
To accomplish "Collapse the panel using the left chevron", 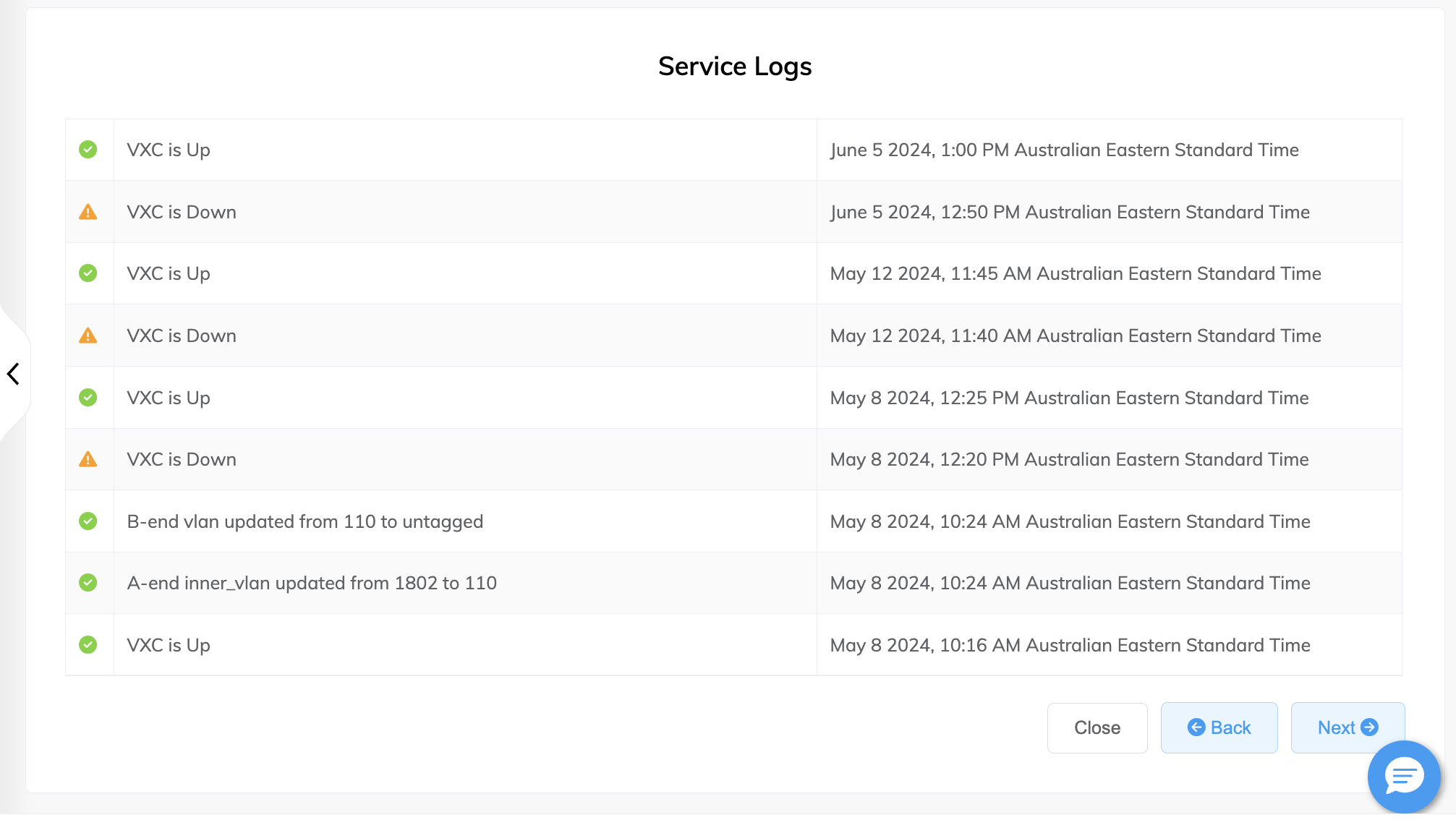I will click(13, 374).
